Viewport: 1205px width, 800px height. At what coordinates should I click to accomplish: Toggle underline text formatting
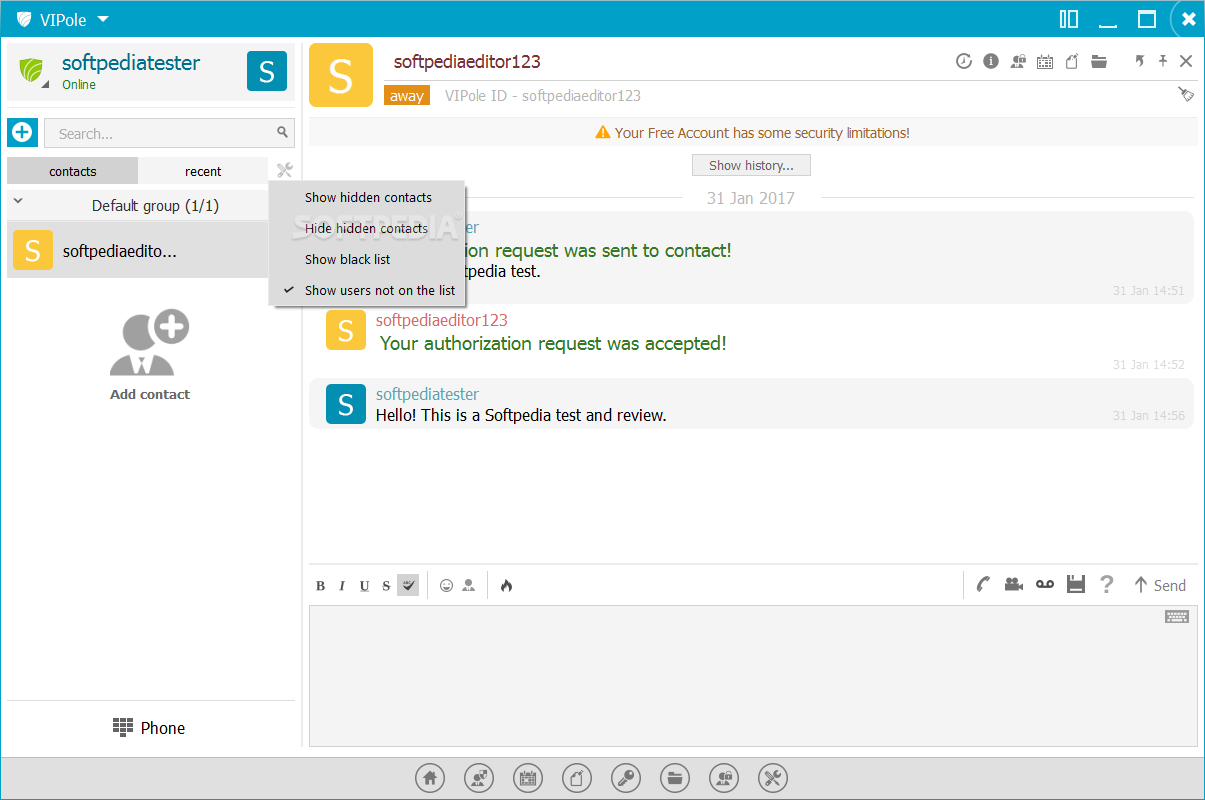(x=364, y=586)
